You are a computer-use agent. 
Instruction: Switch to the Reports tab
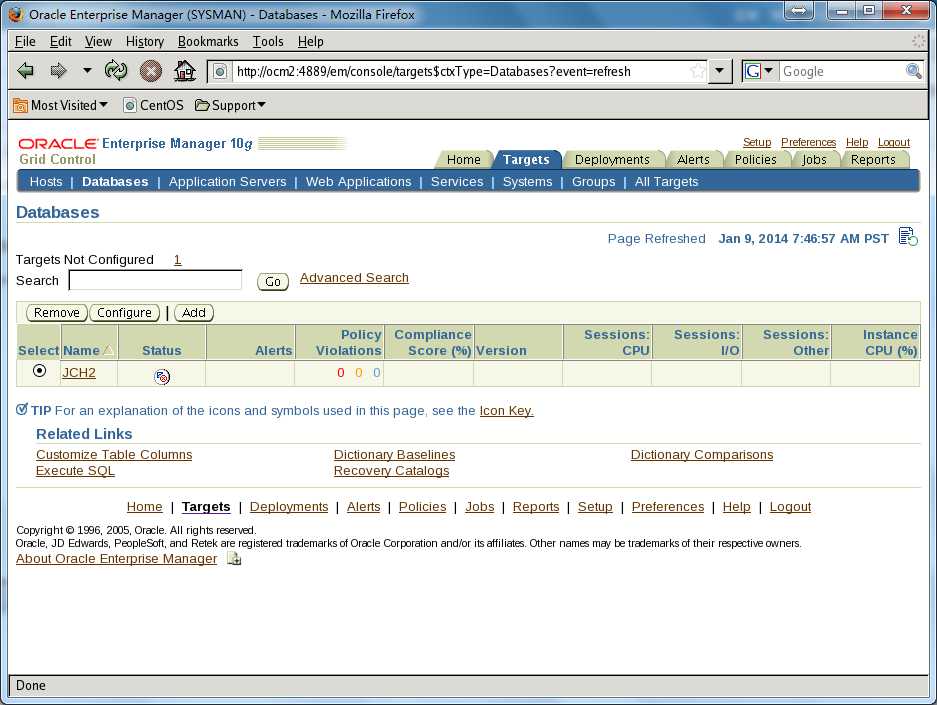pos(873,160)
